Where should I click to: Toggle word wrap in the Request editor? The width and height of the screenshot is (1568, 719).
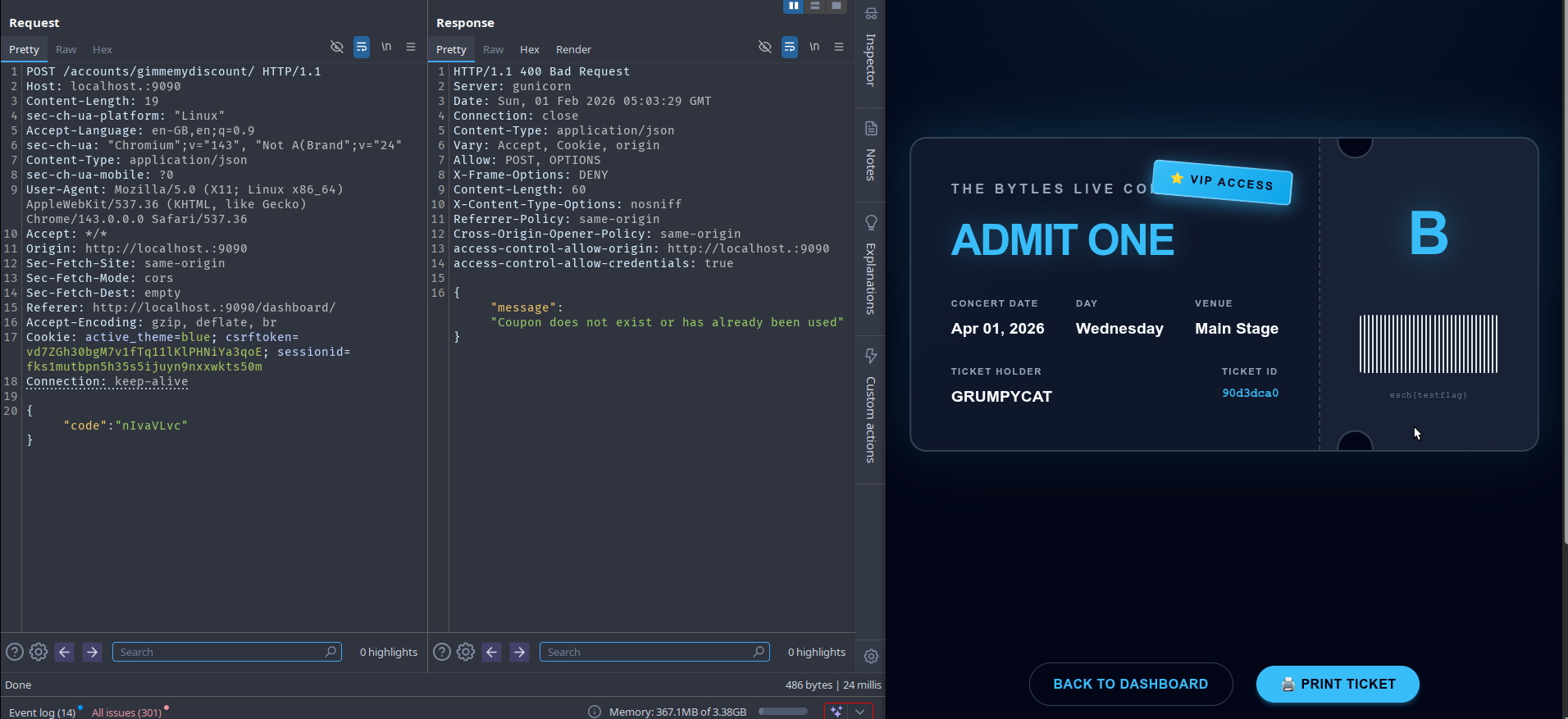tap(362, 47)
